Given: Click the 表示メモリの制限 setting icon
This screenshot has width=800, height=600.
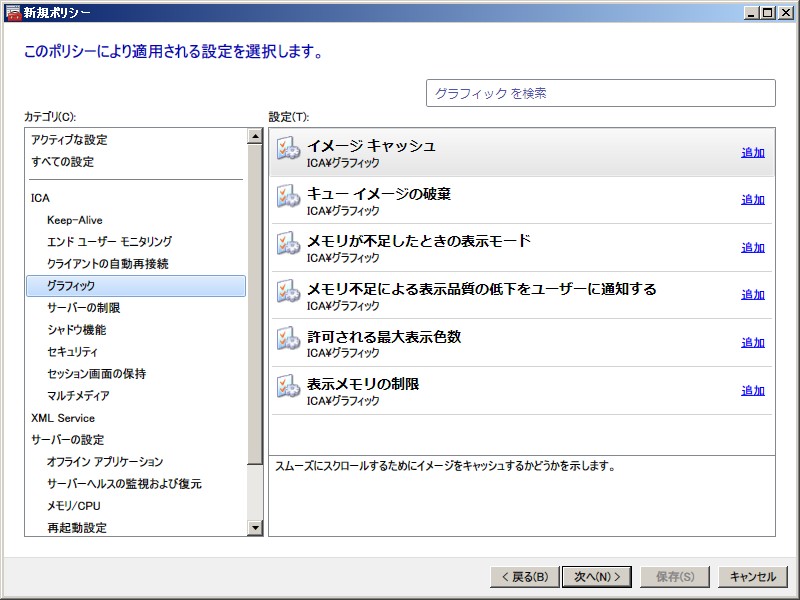Looking at the screenshot, I should [x=288, y=387].
